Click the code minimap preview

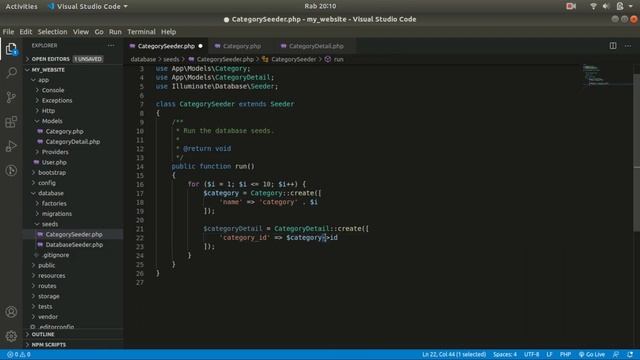pyautogui.click(x=607, y=75)
